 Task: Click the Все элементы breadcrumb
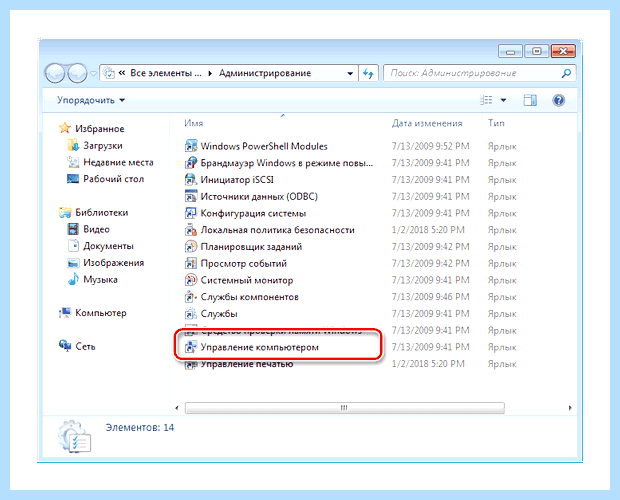166,73
